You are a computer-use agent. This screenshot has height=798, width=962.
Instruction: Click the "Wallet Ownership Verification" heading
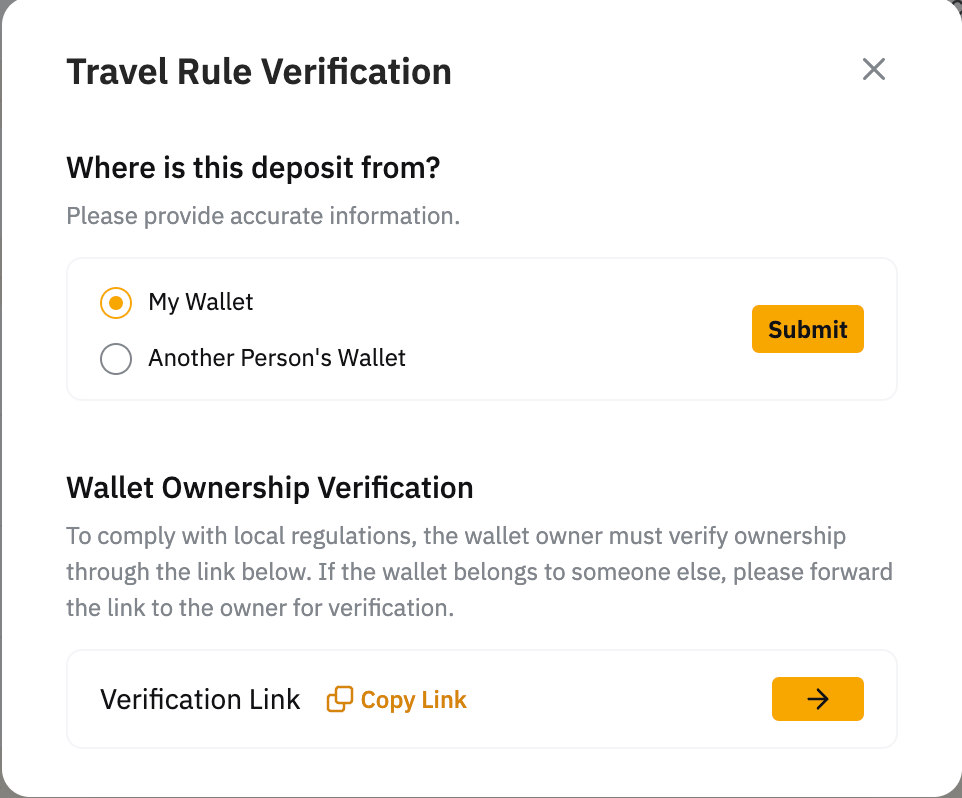click(270, 488)
